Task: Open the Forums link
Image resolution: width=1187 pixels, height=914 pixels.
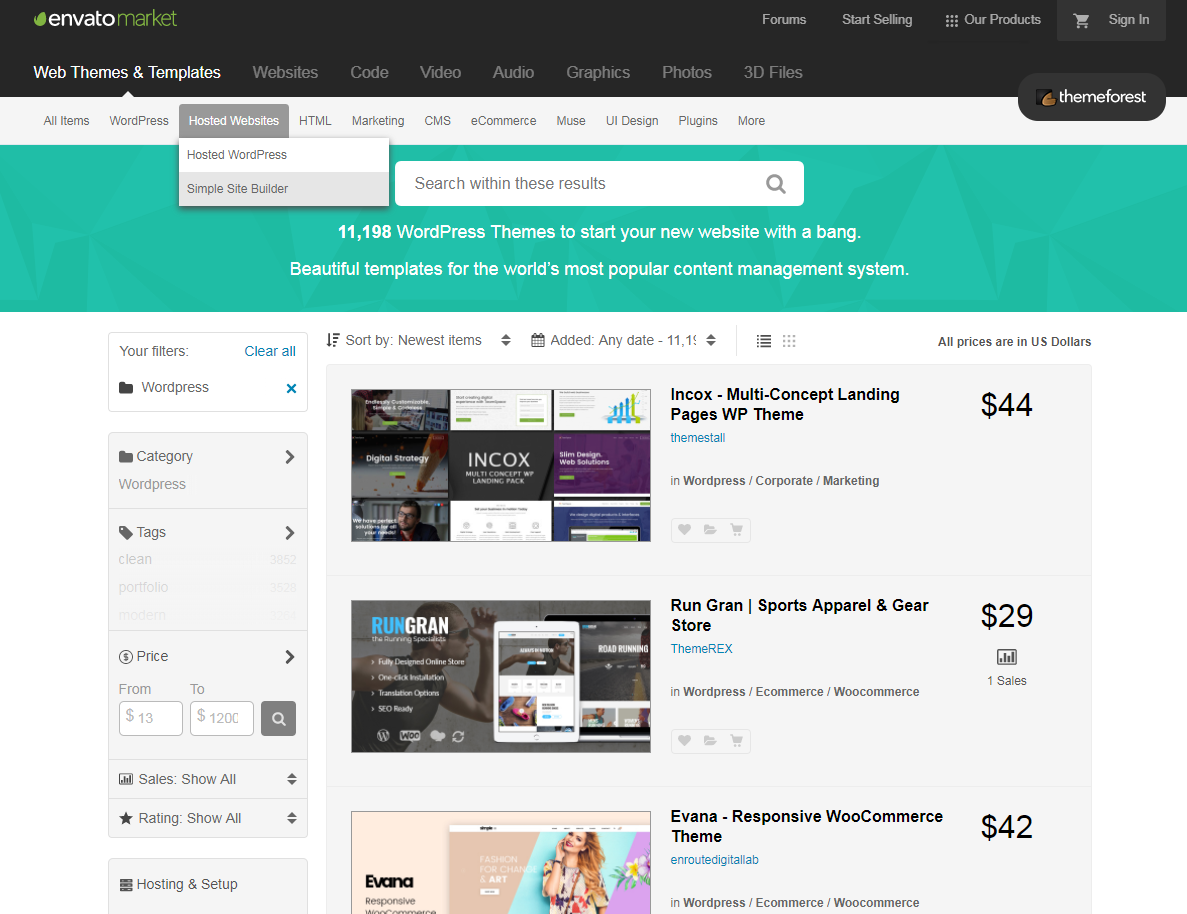Action: [784, 20]
